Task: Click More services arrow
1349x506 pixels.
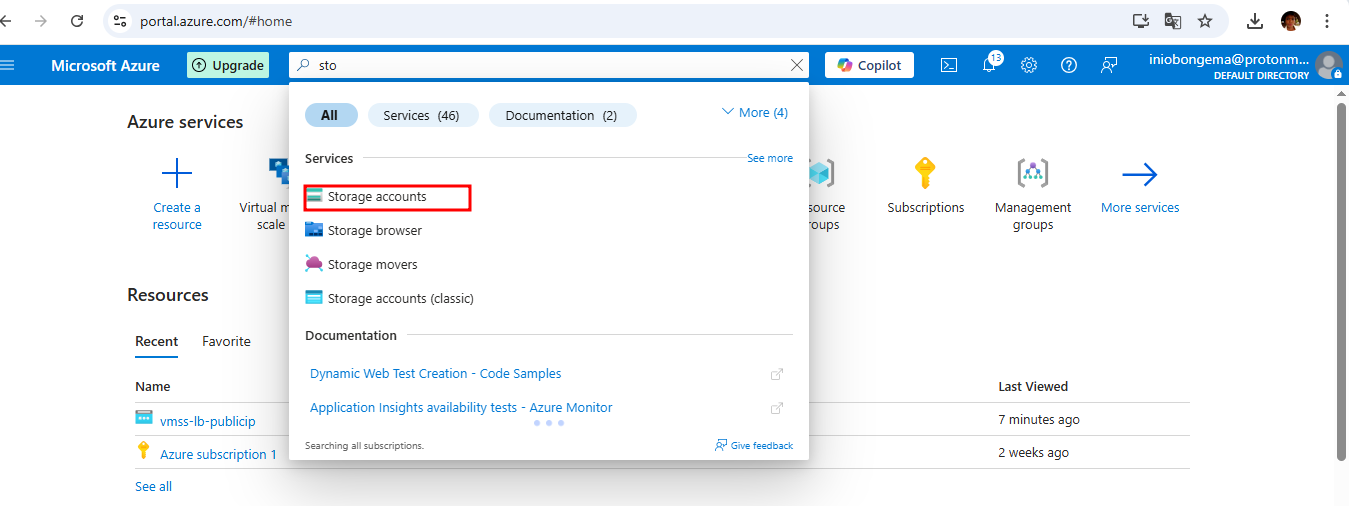Action: coord(1140,175)
